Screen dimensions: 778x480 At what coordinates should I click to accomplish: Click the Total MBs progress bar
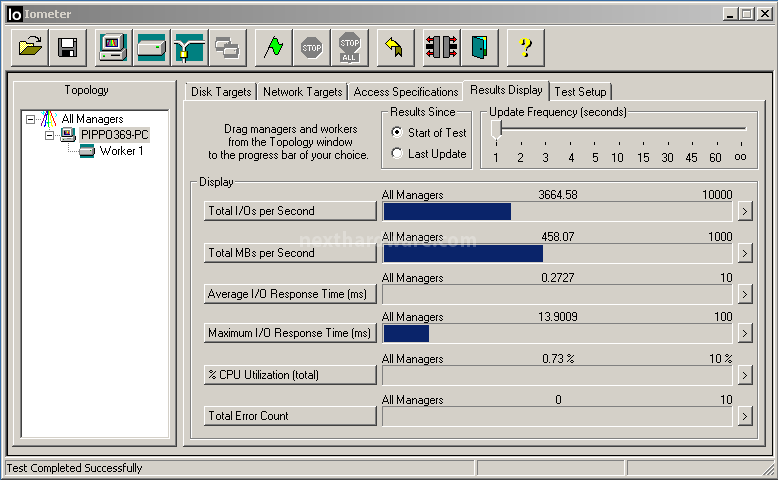[x=557, y=253]
